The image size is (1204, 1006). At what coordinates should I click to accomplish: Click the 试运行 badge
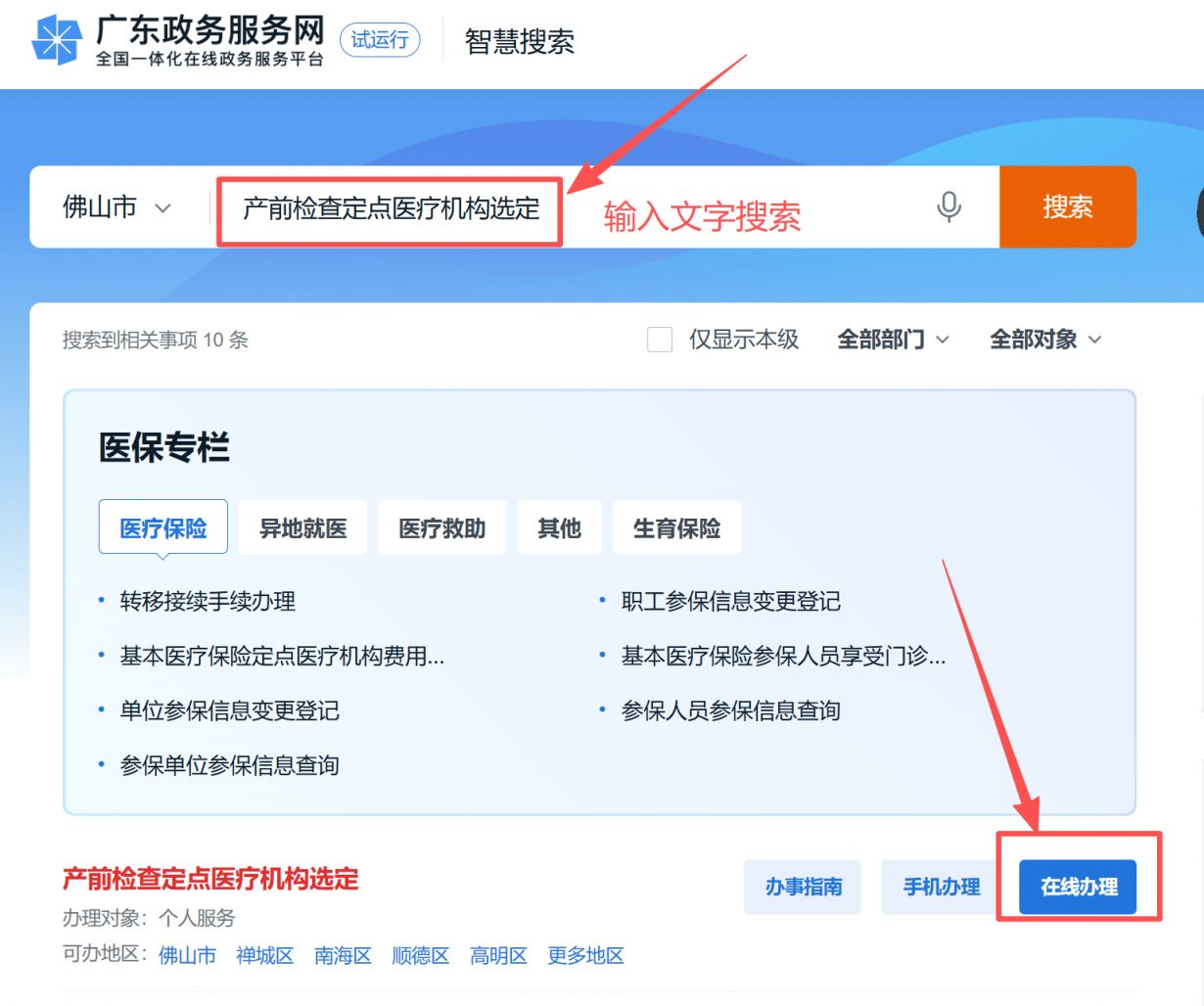(380, 40)
